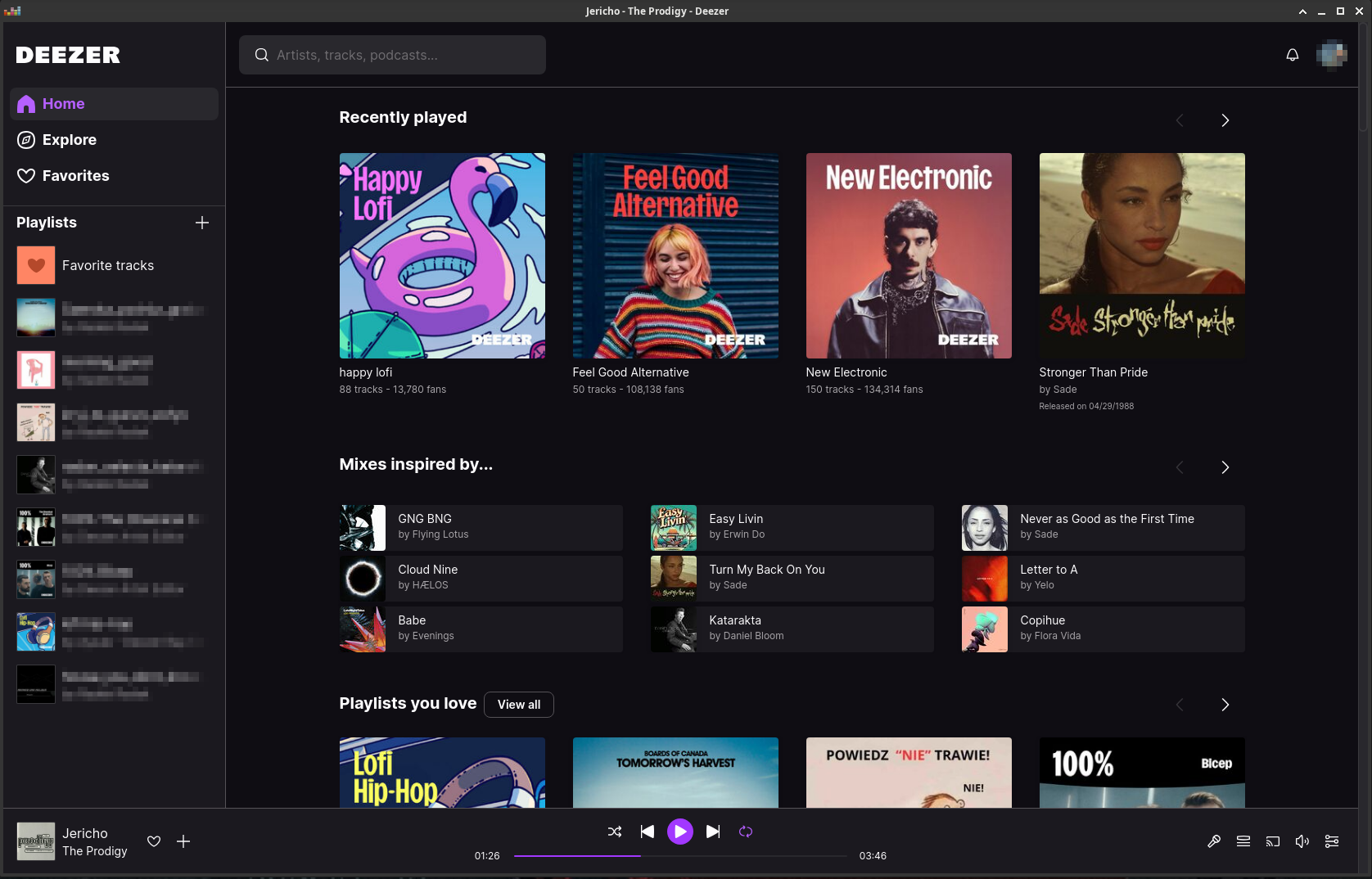Go back in the Mixes inspired by carousel
The width and height of the screenshot is (1372, 879).
[x=1180, y=467]
